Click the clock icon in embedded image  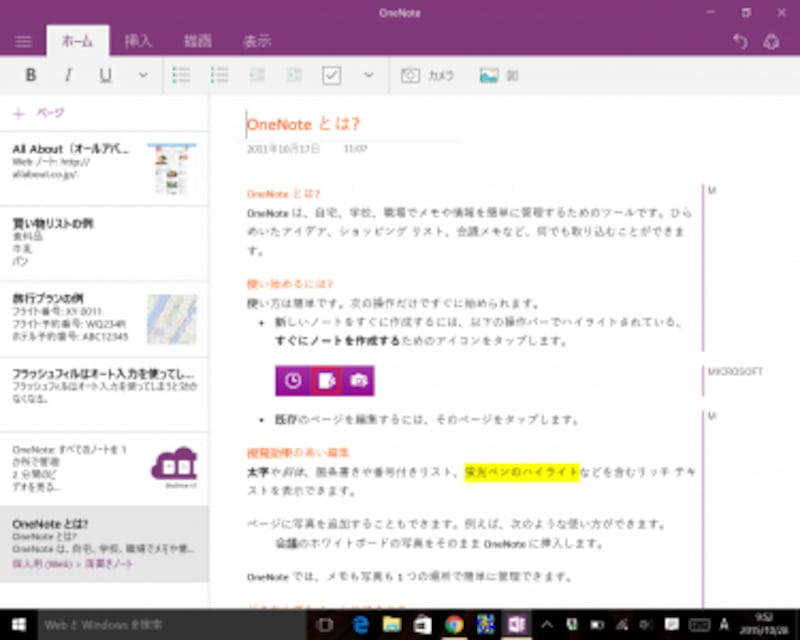[x=293, y=381]
